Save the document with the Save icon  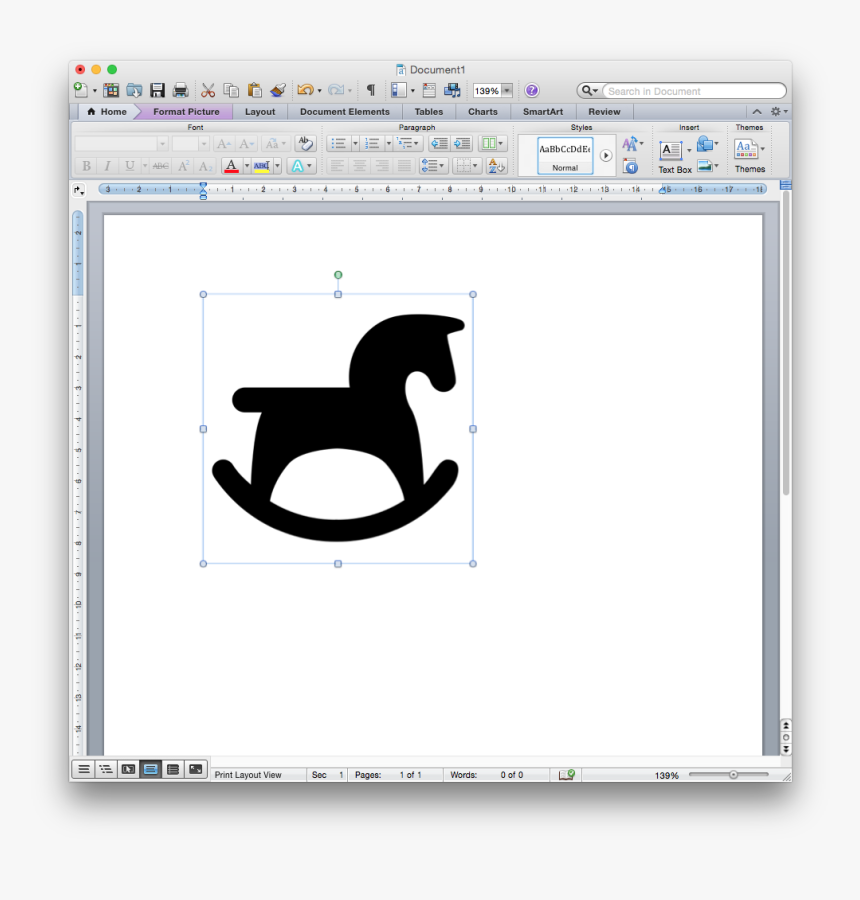[157, 90]
